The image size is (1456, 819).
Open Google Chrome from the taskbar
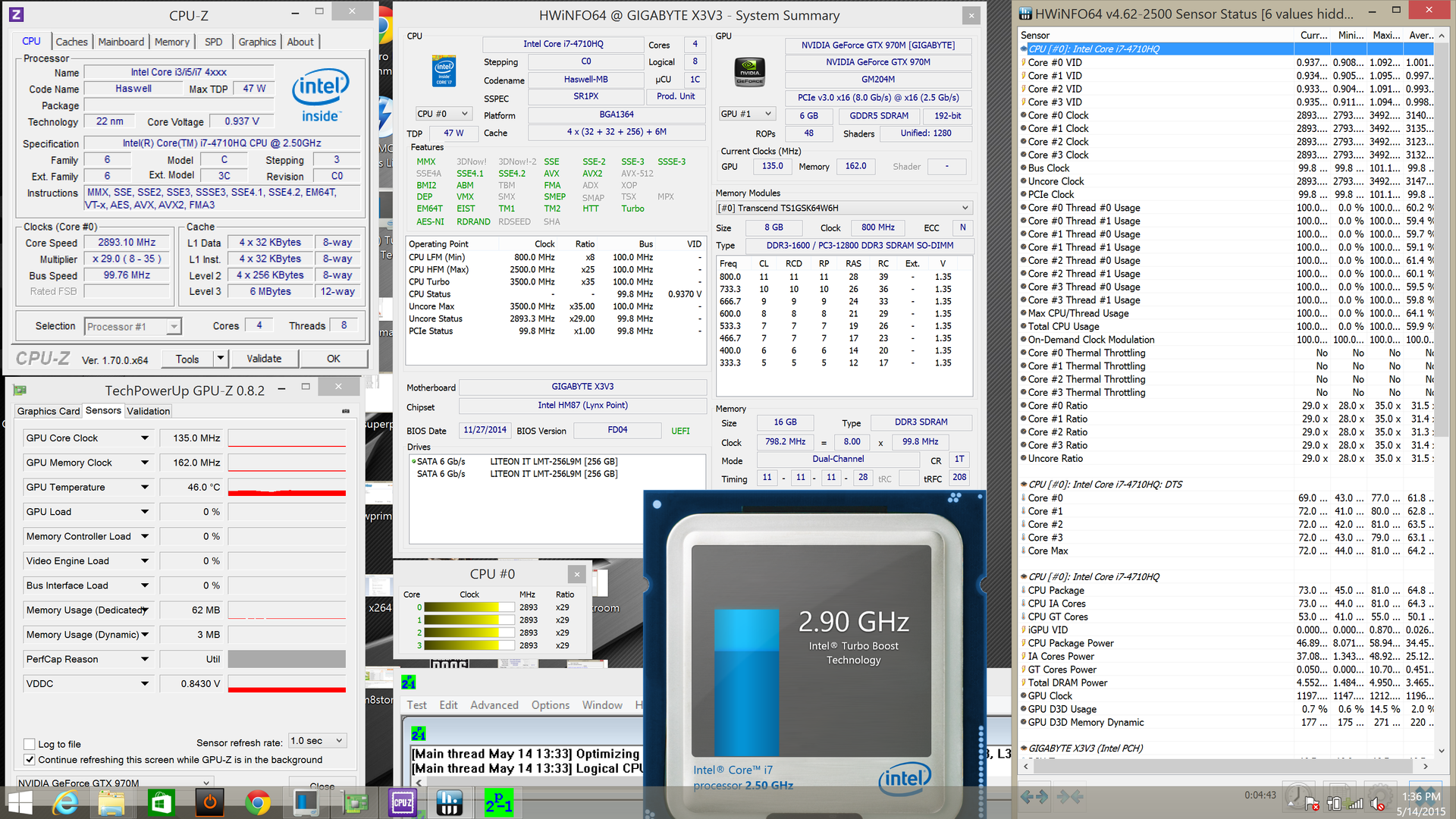258,802
